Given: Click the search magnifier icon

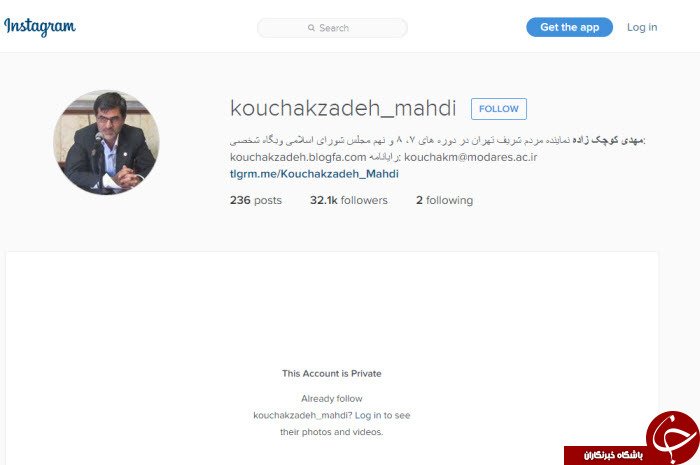Looking at the screenshot, I should click(x=311, y=28).
